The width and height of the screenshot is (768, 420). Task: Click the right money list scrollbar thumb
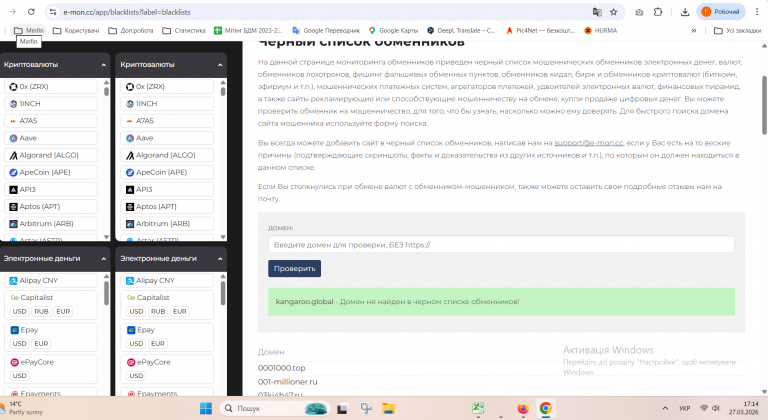pos(223,293)
